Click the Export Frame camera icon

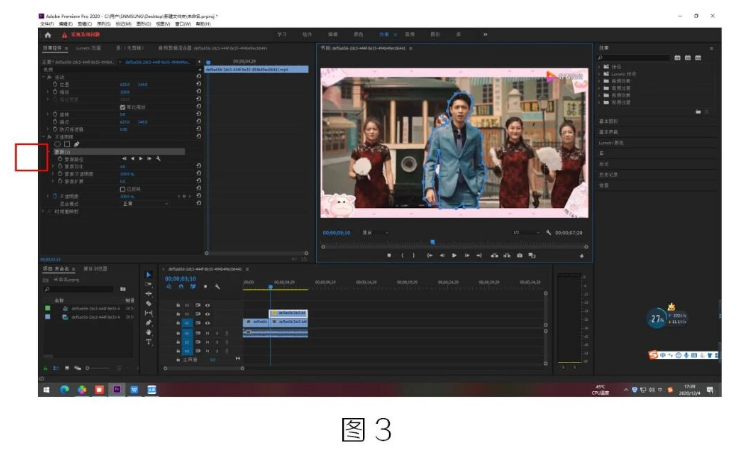(519, 255)
